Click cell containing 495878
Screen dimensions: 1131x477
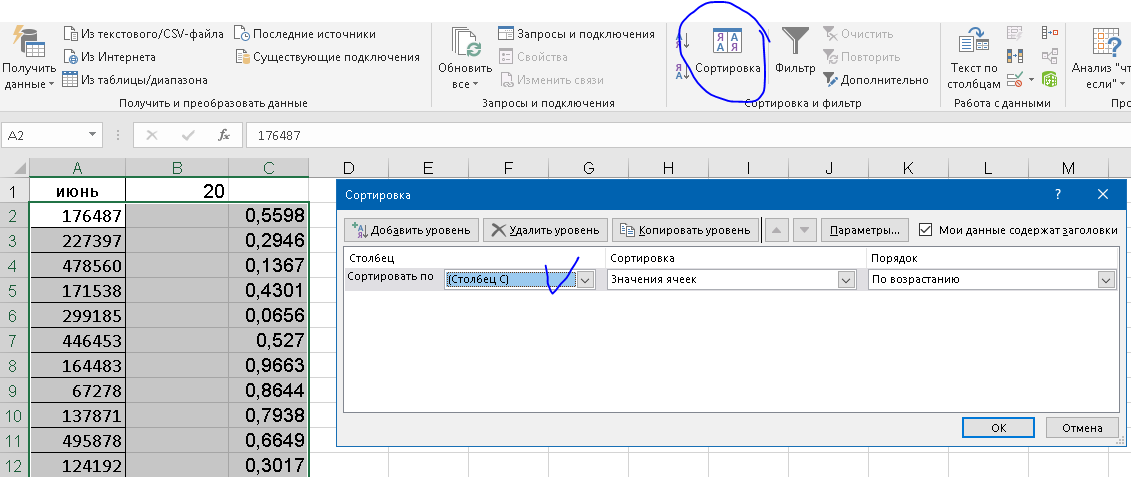(x=77, y=441)
